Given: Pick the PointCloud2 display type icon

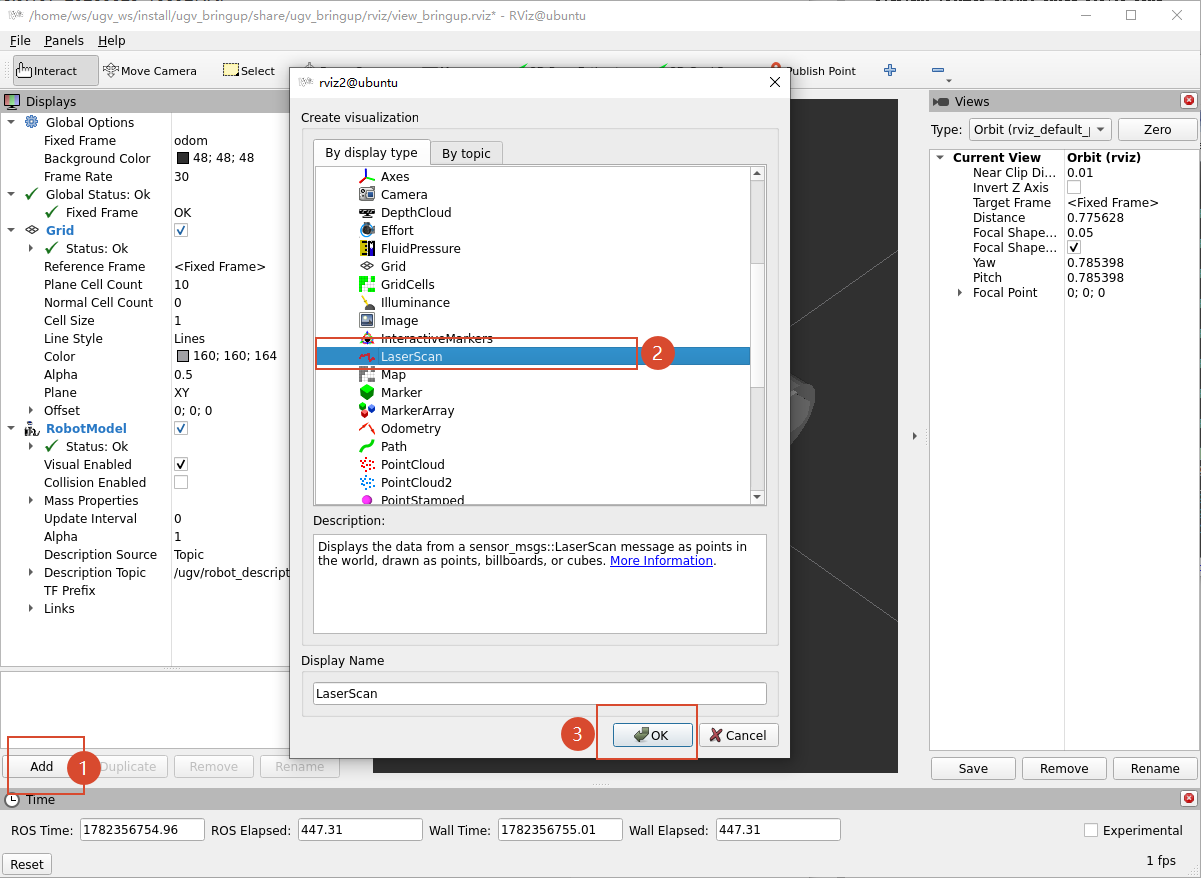Looking at the screenshot, I should pos(367,482).
